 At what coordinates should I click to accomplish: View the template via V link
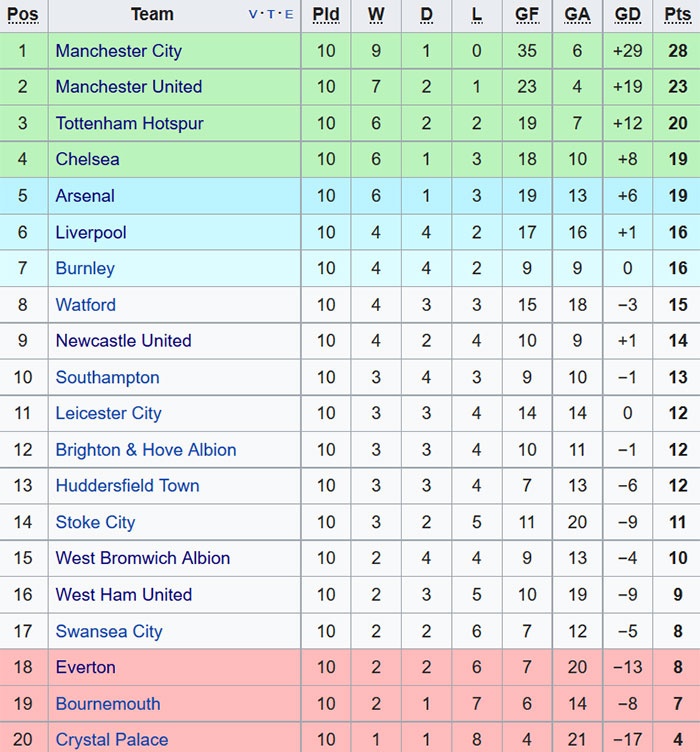pyautogui.click(x=253, y=15)
